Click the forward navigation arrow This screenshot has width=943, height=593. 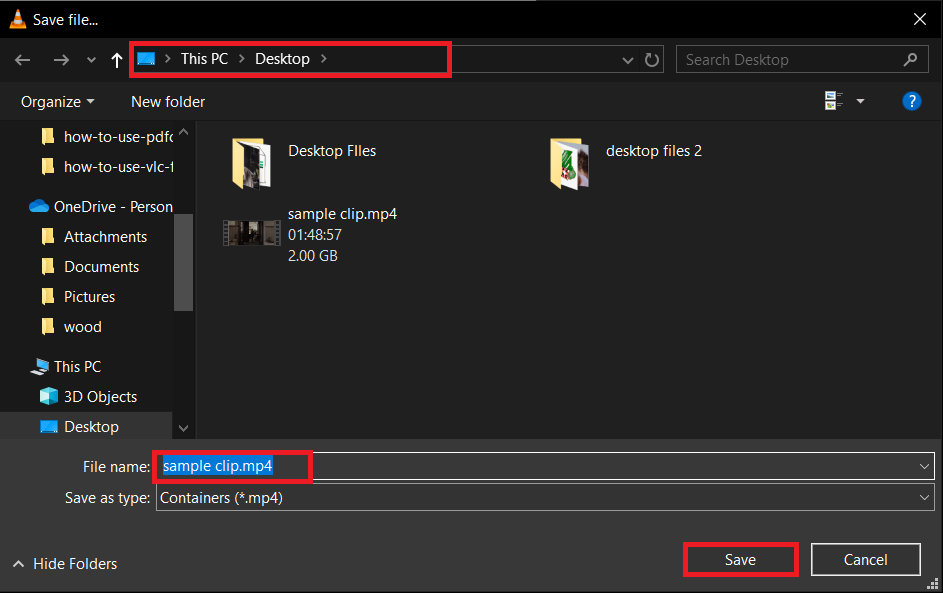[x=60, y=59]
